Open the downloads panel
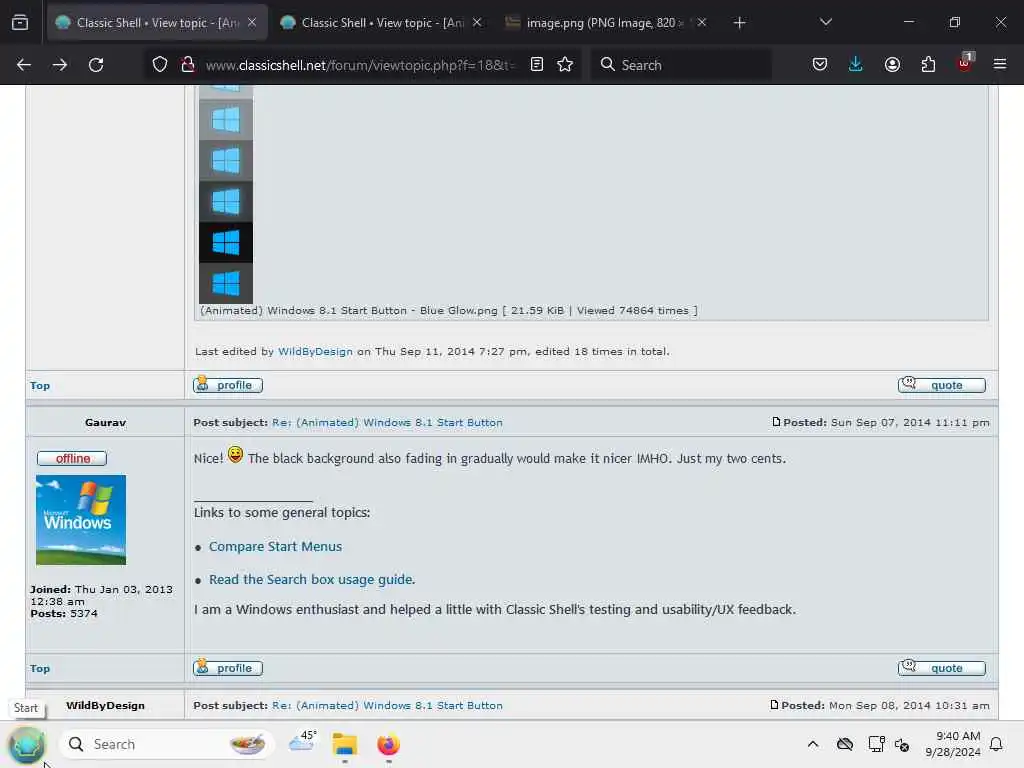 856,65
